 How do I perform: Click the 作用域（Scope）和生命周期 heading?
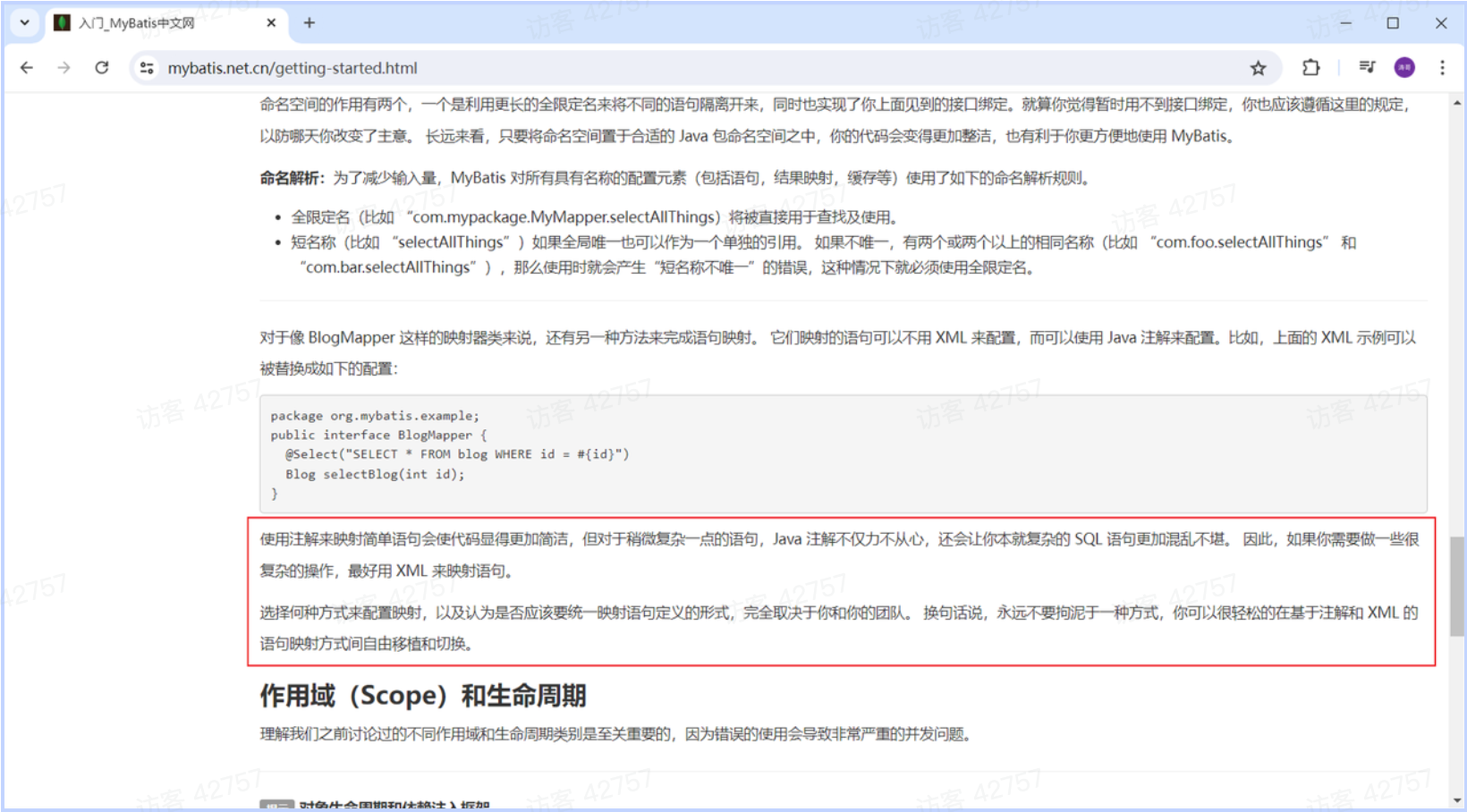pos(422,696)
